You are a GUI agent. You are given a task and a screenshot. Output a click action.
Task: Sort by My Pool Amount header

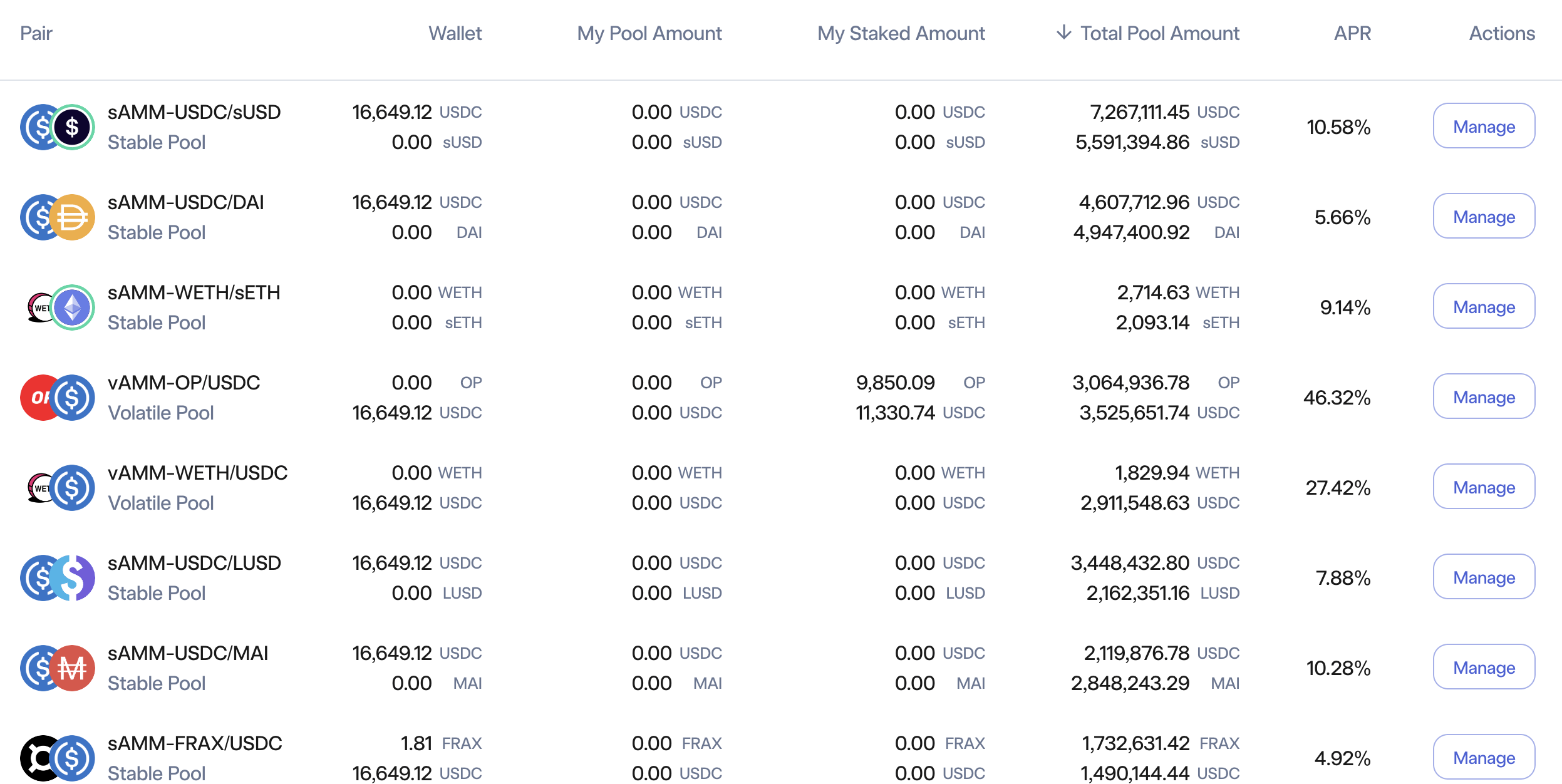pos(649,33)
